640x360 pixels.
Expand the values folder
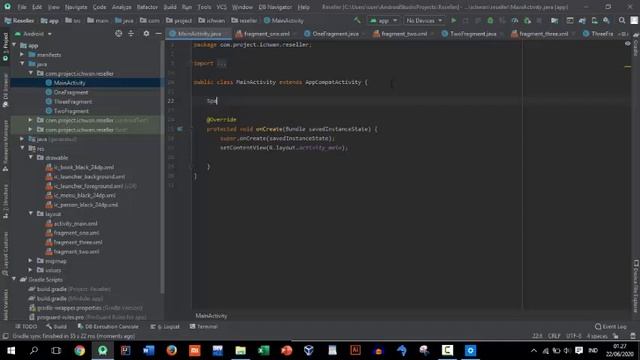tap(31, 270)
